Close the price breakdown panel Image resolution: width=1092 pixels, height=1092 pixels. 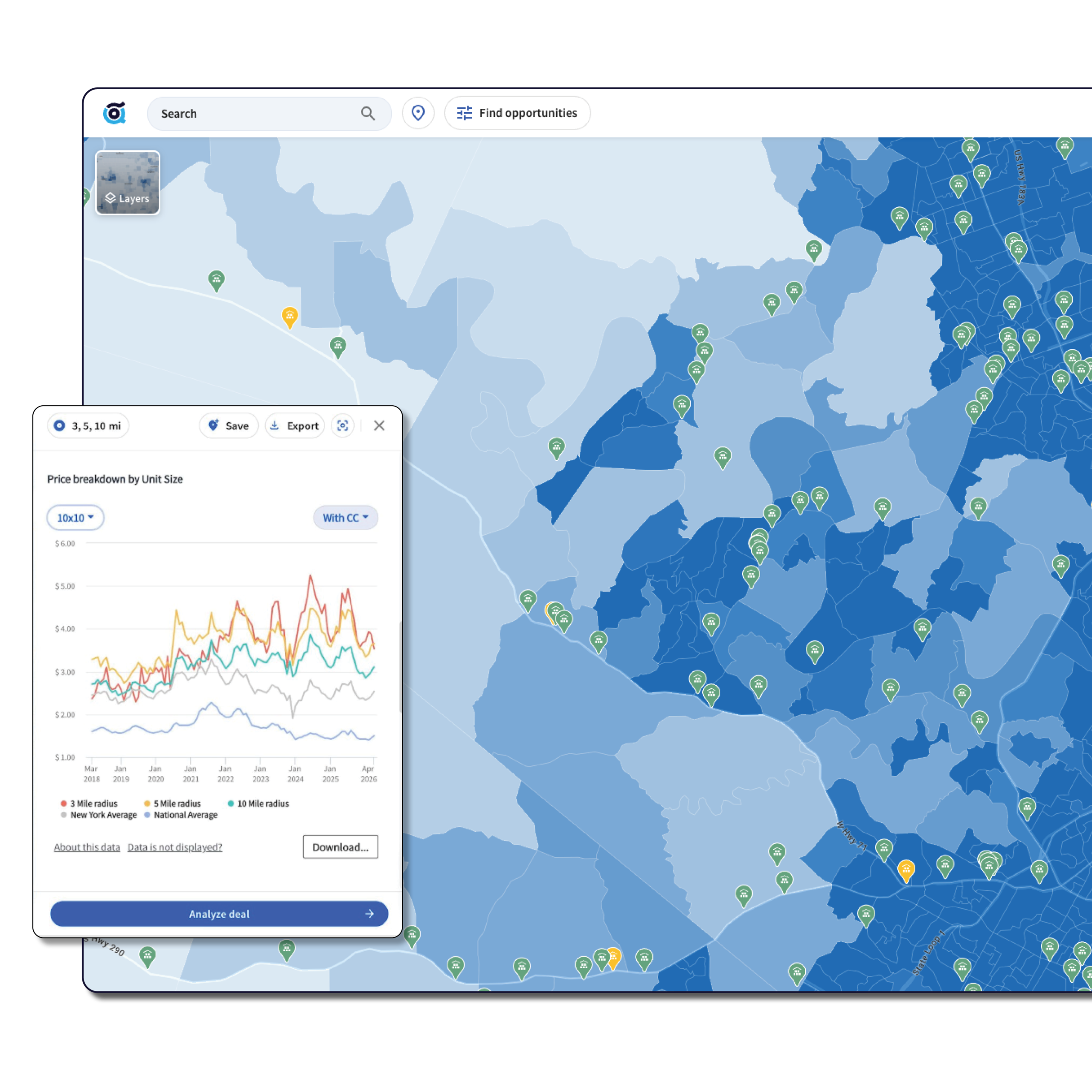click(379, 426)
